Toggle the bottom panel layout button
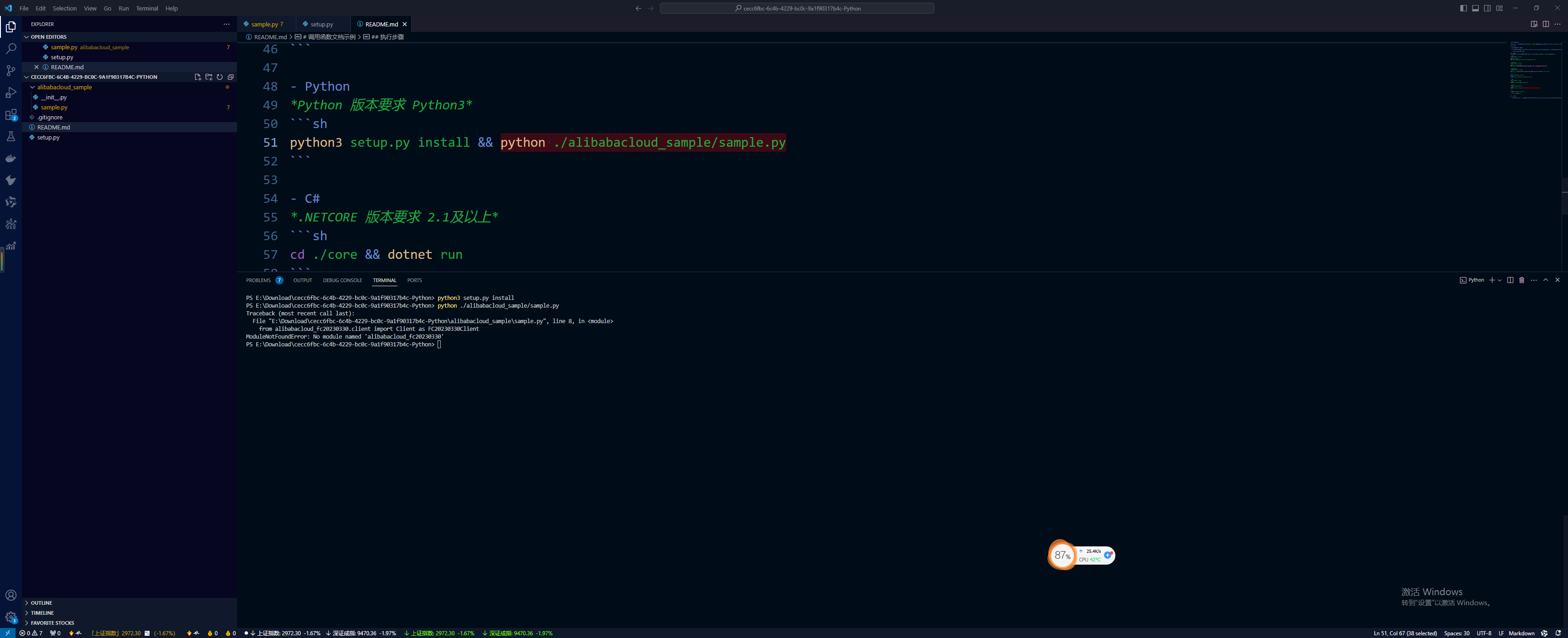The height and width of the screenshot is (638, 1568). pos(1475,8)
